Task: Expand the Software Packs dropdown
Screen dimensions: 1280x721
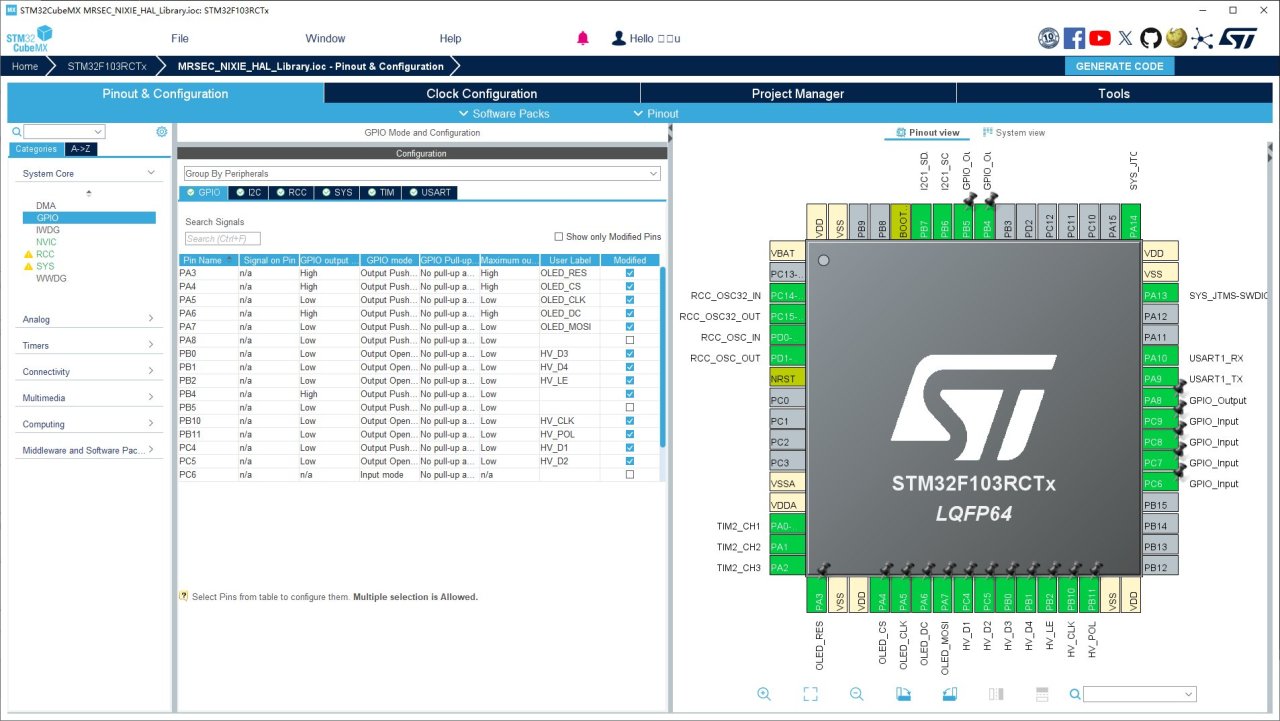Action: (503, 114)
